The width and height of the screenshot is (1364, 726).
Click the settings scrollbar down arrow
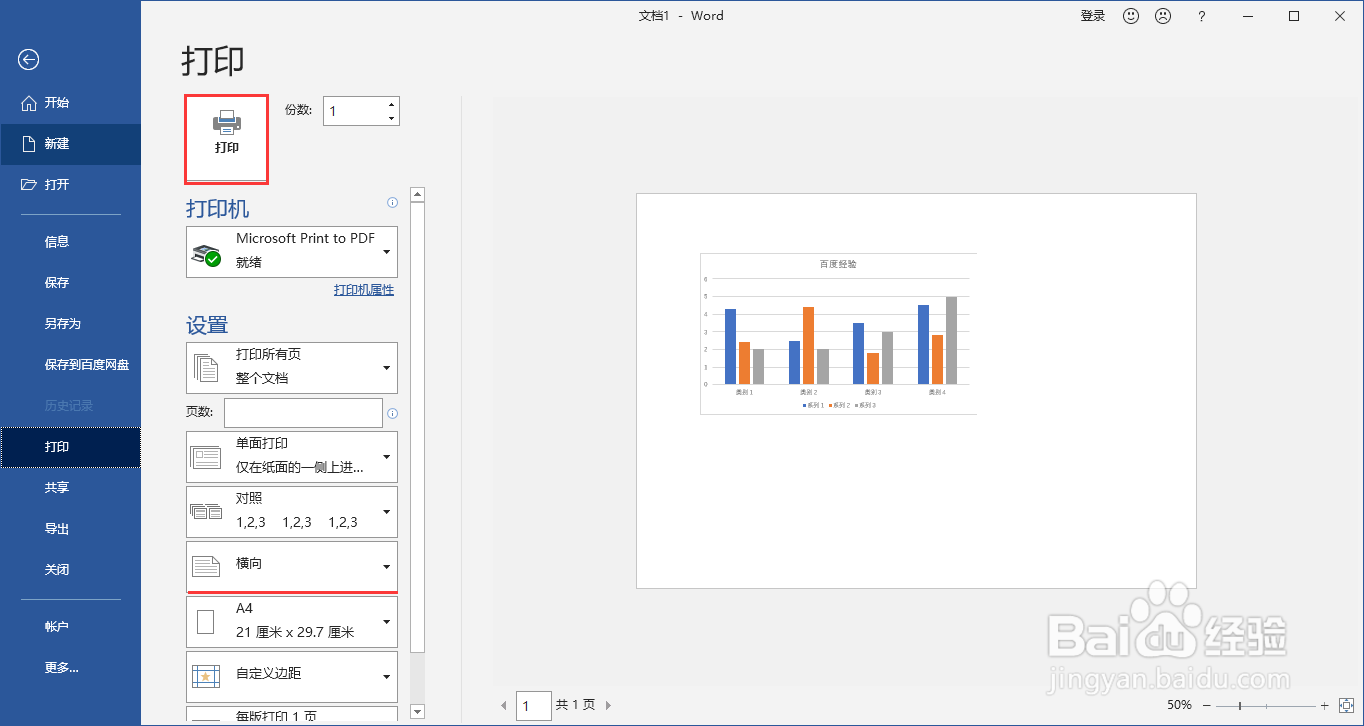pyautogui.click(x=418, y=712)
